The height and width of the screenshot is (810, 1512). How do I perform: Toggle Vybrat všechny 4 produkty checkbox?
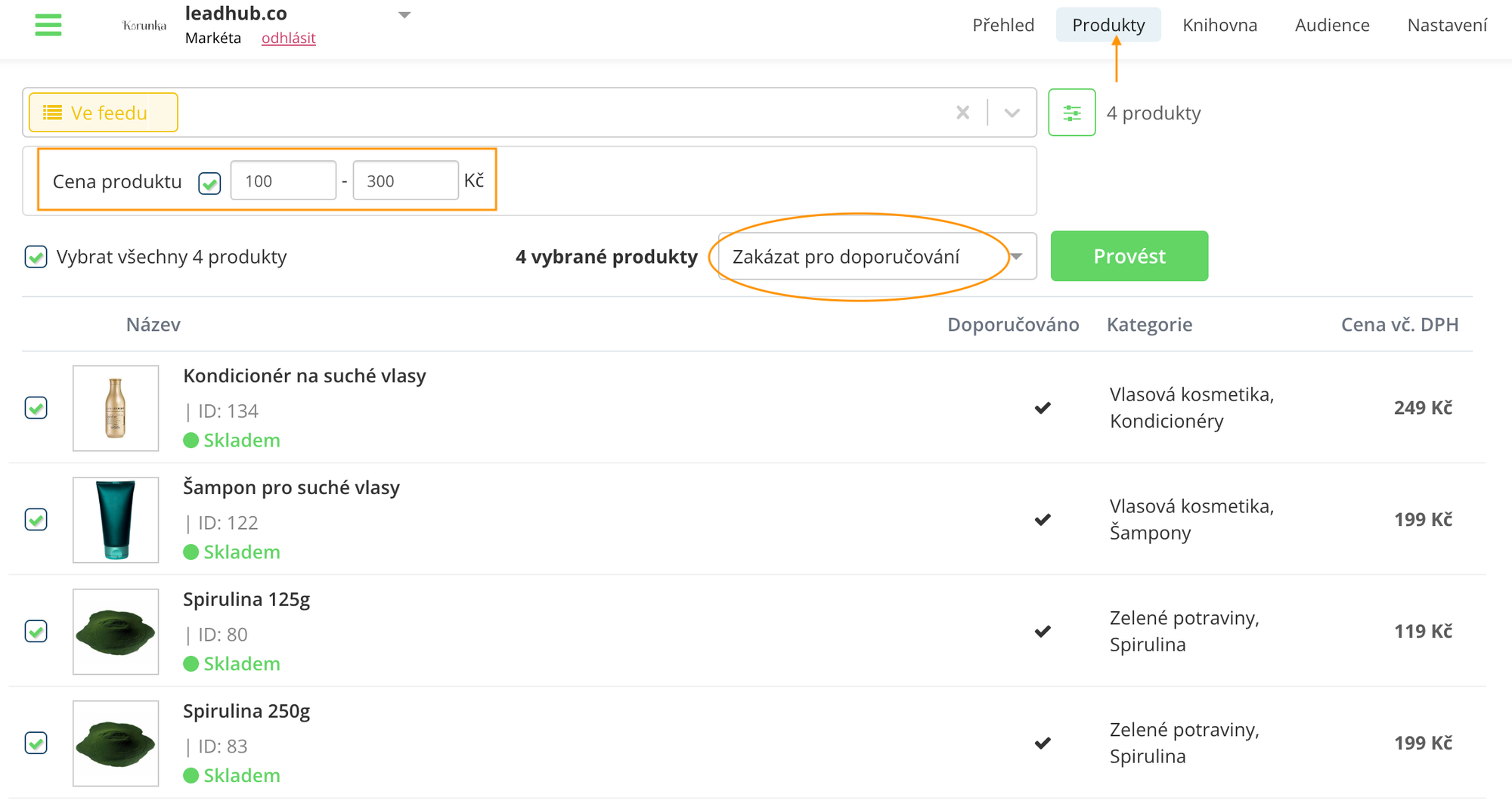click(36, 257)
